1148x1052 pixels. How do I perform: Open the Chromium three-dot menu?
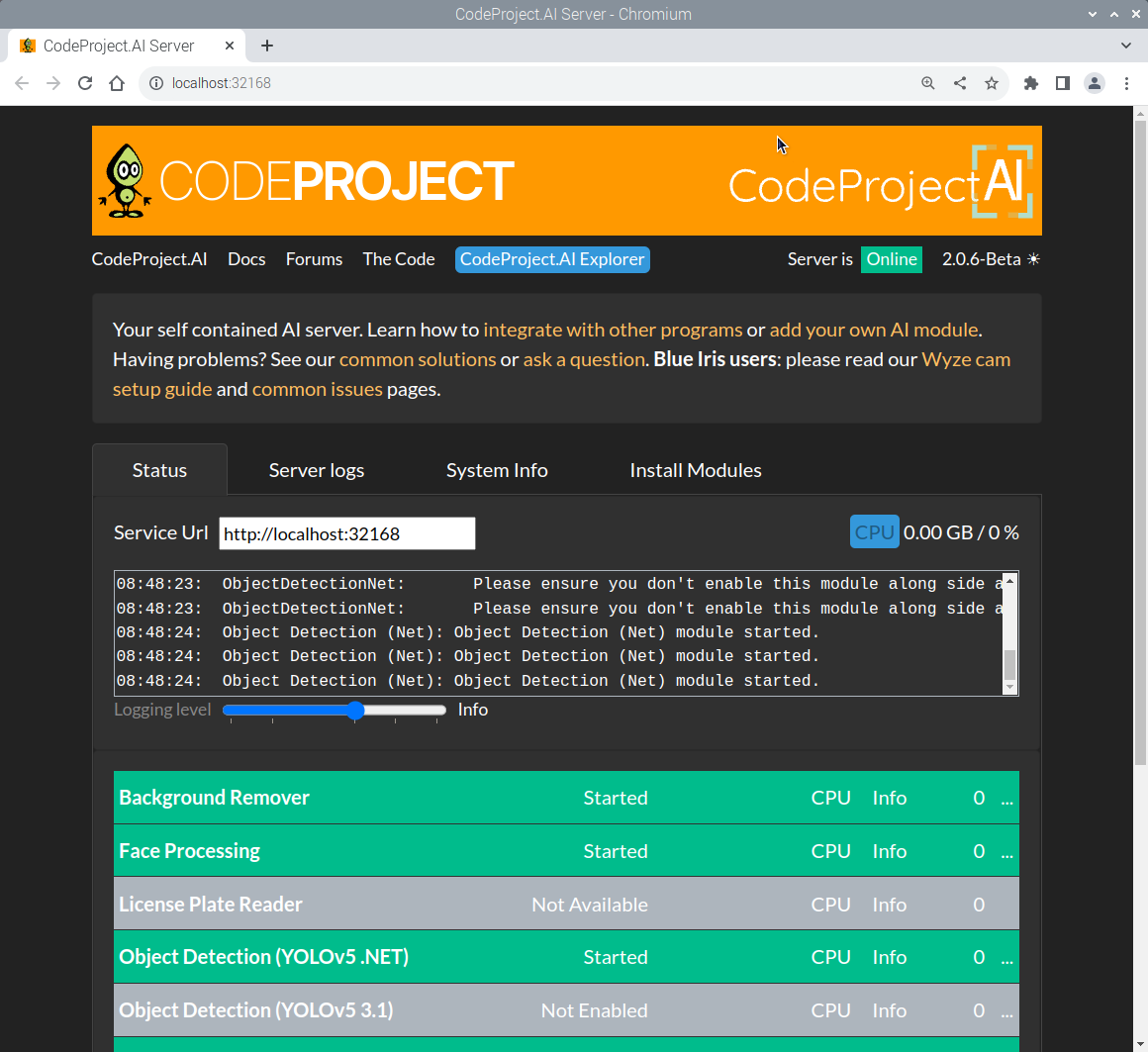[1126, 83]
